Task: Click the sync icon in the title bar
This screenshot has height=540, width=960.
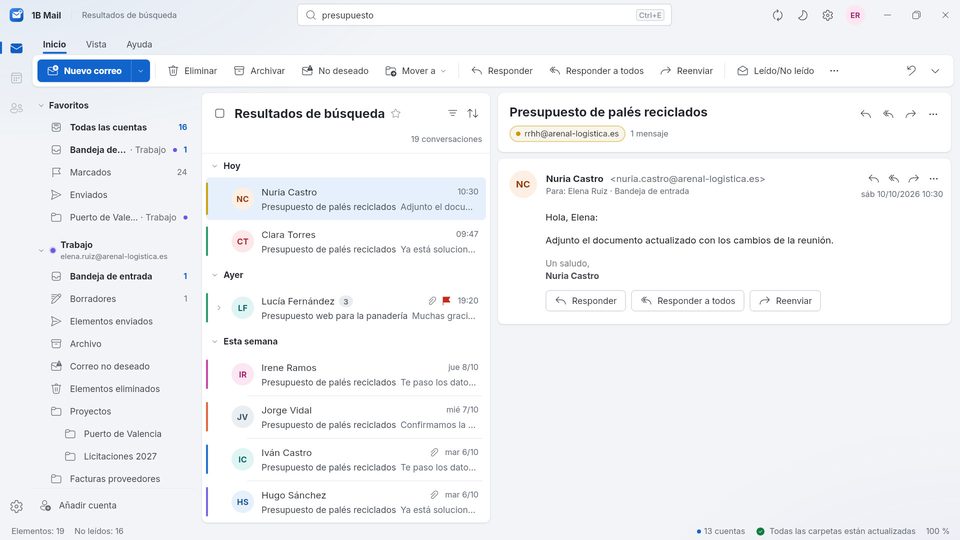Action: tap(778, 15)
